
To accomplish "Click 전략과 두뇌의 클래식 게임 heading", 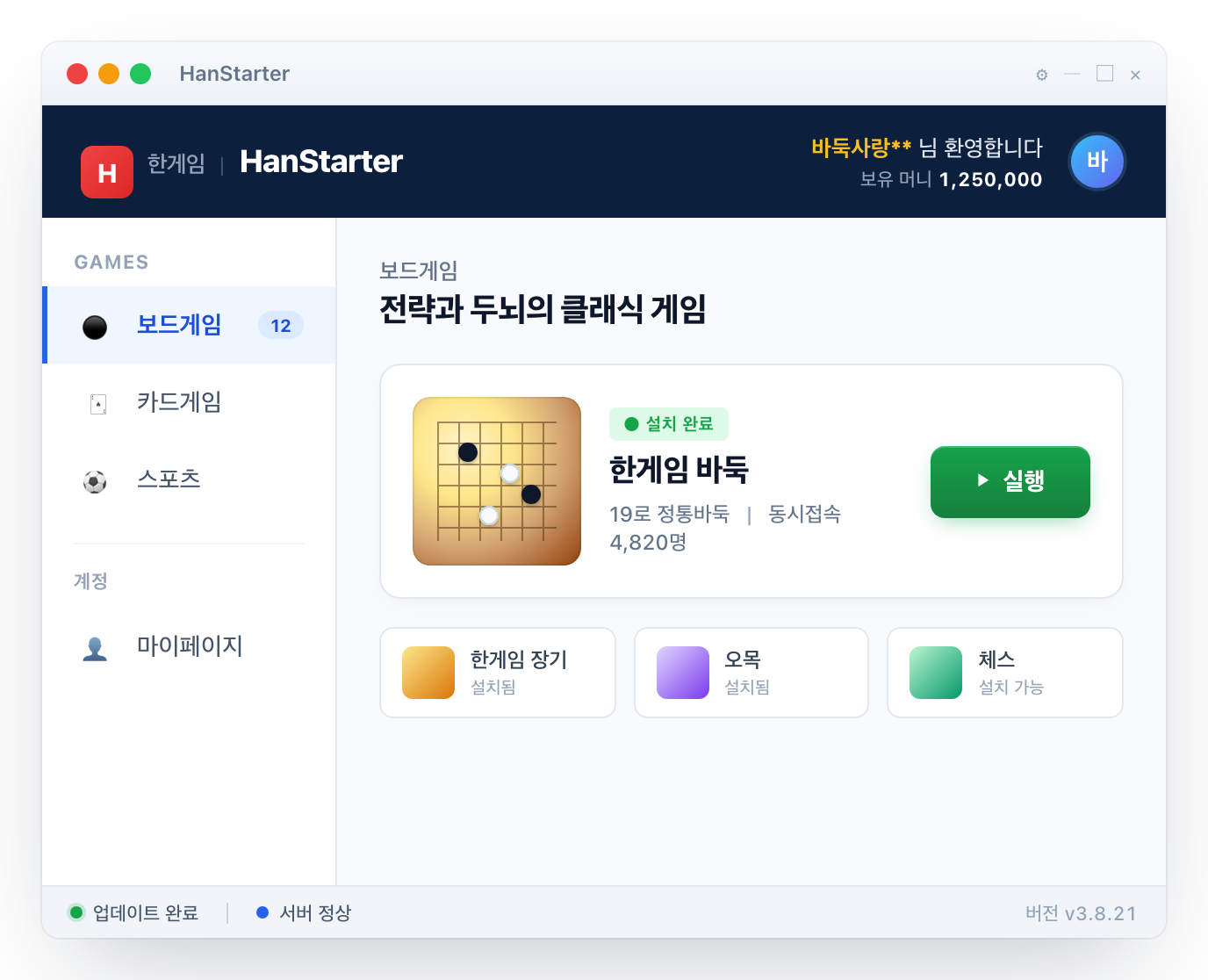I will coord(543,309).
